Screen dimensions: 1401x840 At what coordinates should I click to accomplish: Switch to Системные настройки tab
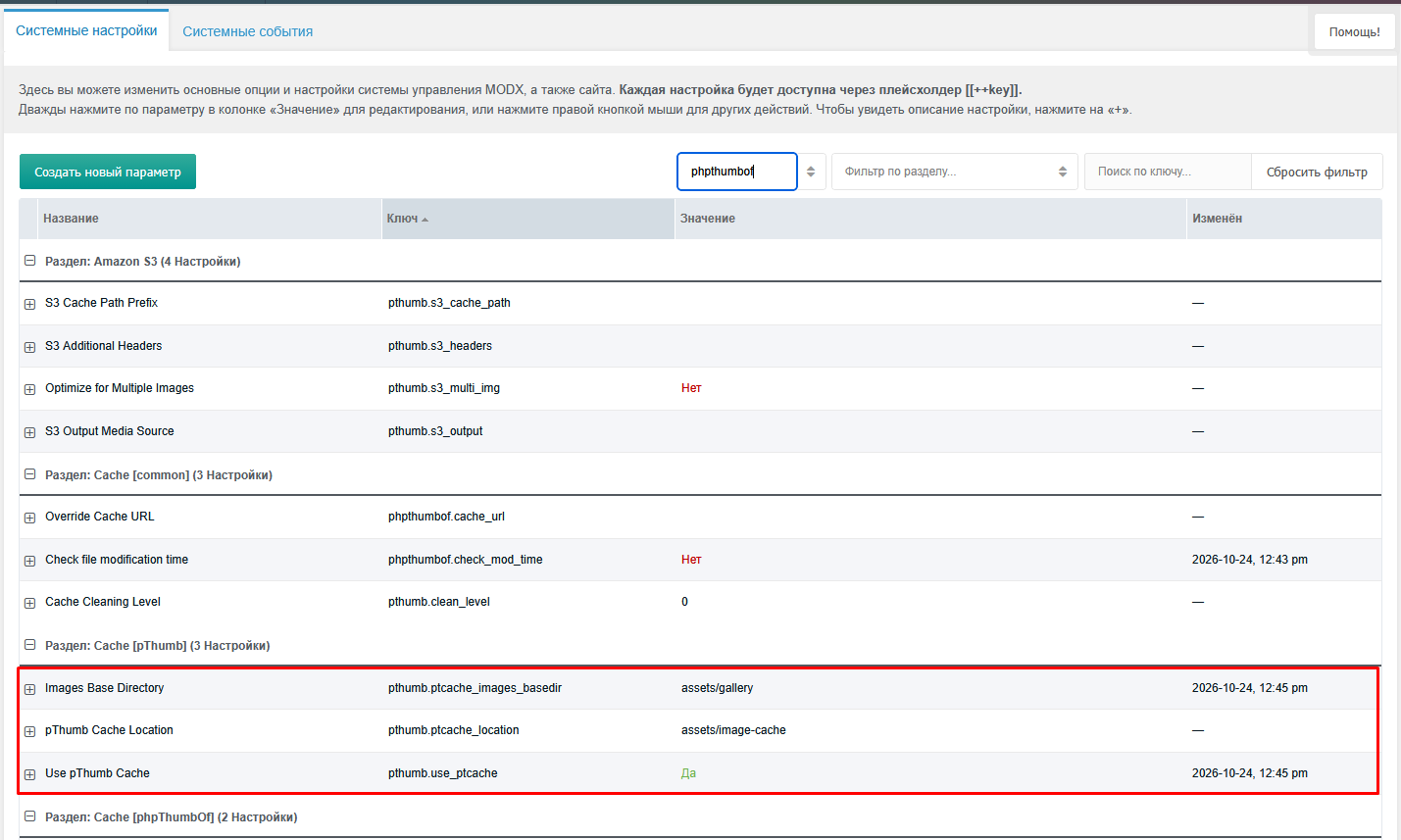86,30
